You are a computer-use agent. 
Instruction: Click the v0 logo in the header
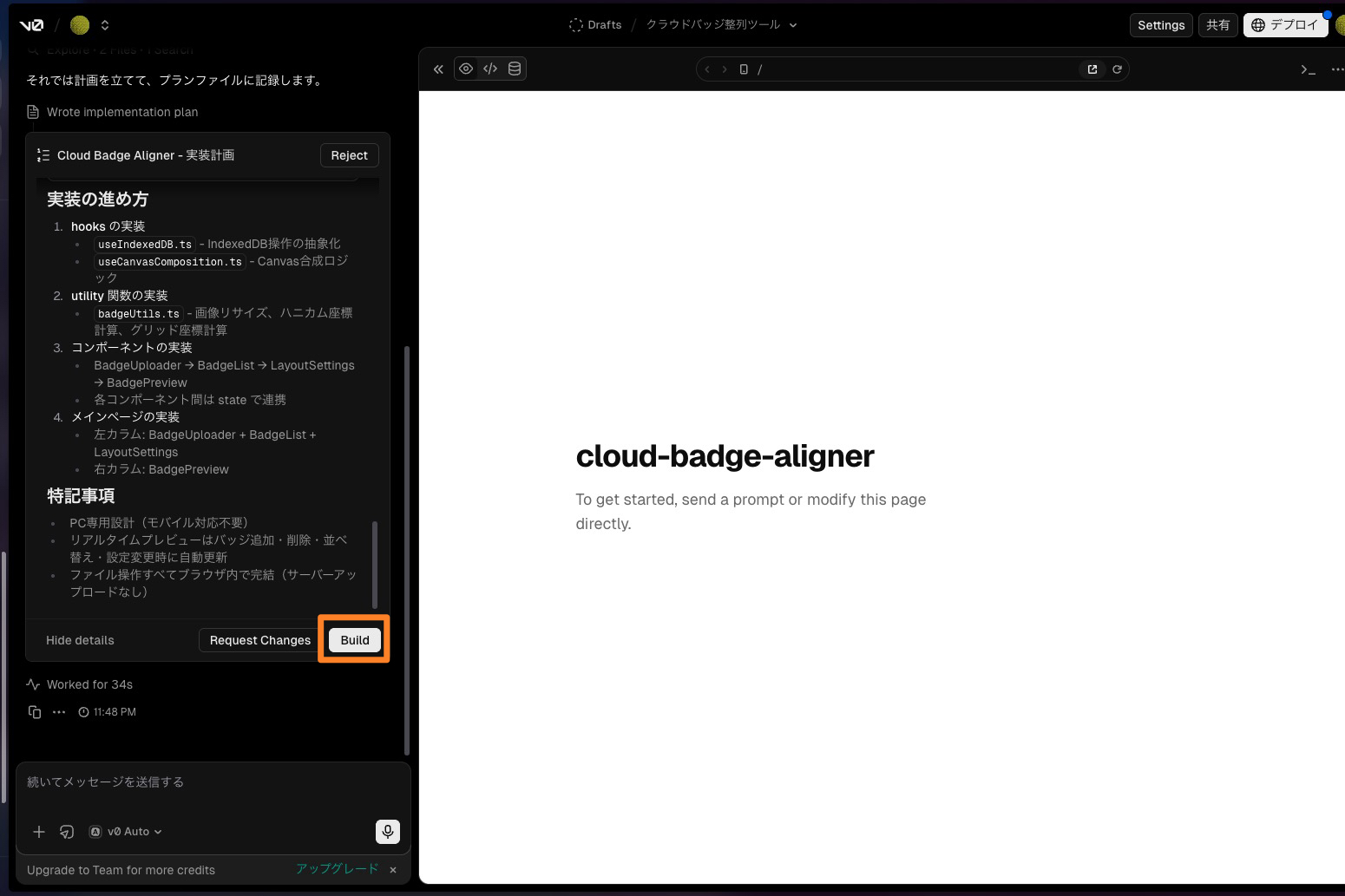pyautogui.click(x=31, y=25)
